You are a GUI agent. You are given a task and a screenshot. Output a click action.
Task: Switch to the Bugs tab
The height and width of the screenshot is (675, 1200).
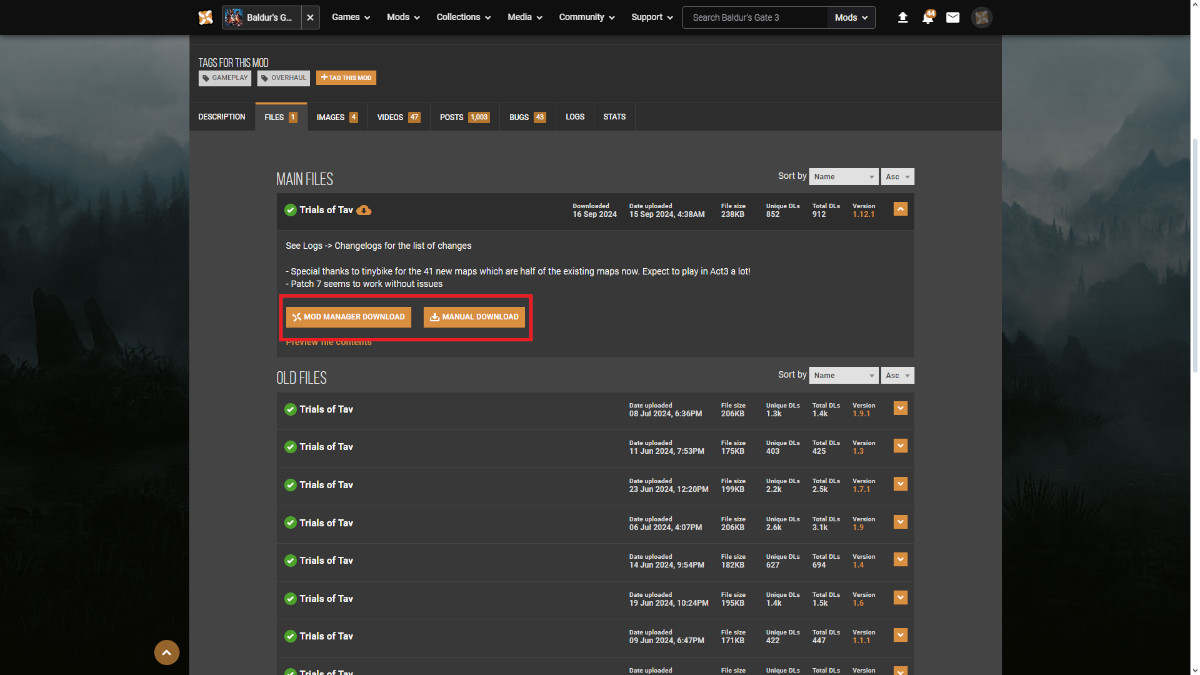point(527,117)
